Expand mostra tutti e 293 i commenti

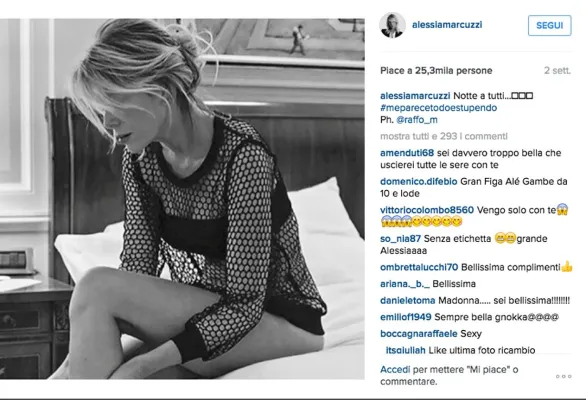444,136
